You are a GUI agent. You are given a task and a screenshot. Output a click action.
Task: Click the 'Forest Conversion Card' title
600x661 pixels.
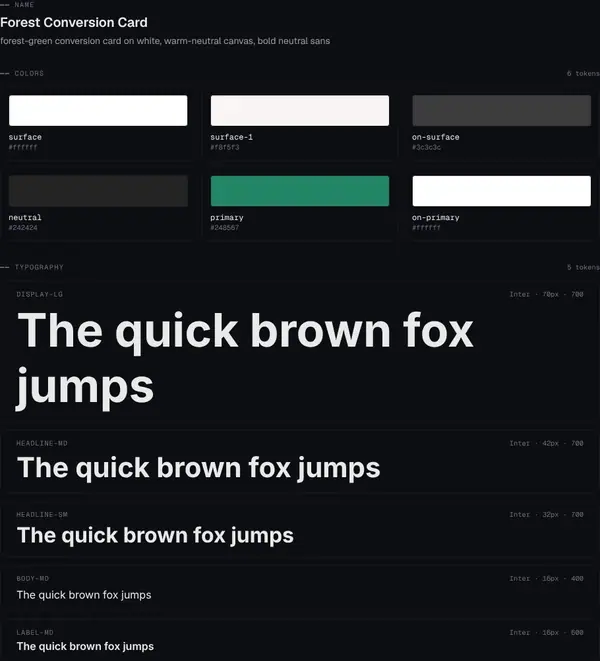coord(74,22)
